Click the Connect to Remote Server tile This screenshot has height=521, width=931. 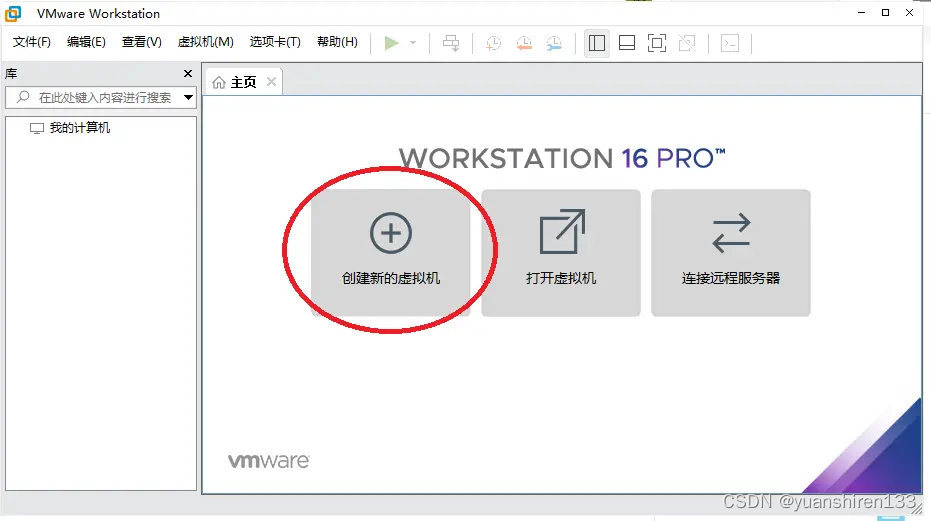coord(730,253)
